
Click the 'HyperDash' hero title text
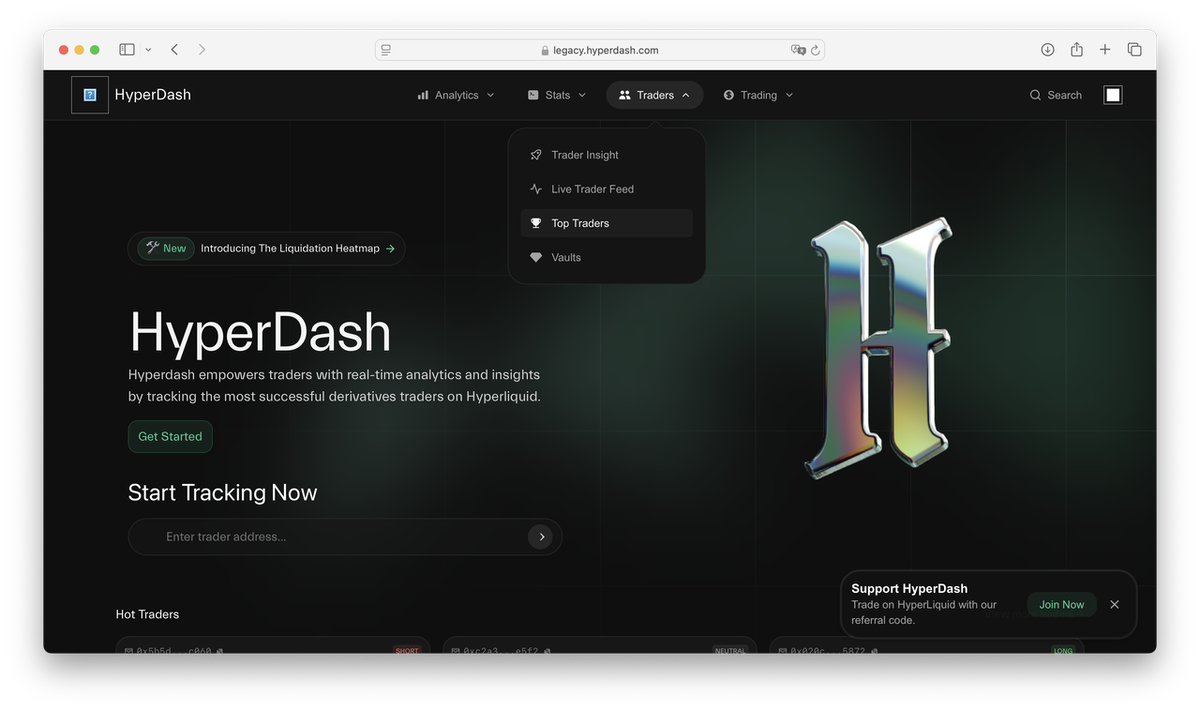(x=260, y=332)
